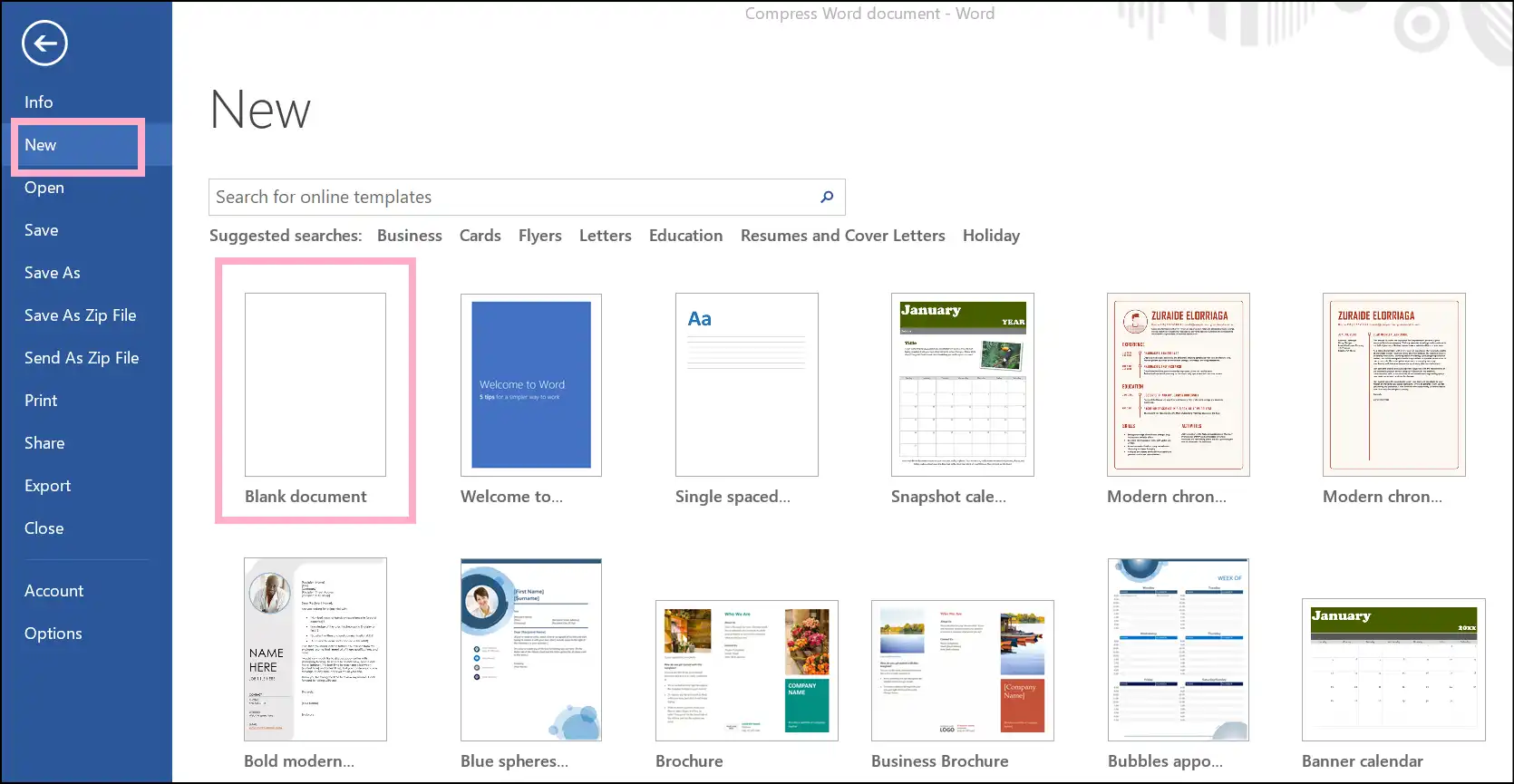This screenshot has width=1514, height=784.
Task: Search suggested Business templates
Action: [410, 236]
